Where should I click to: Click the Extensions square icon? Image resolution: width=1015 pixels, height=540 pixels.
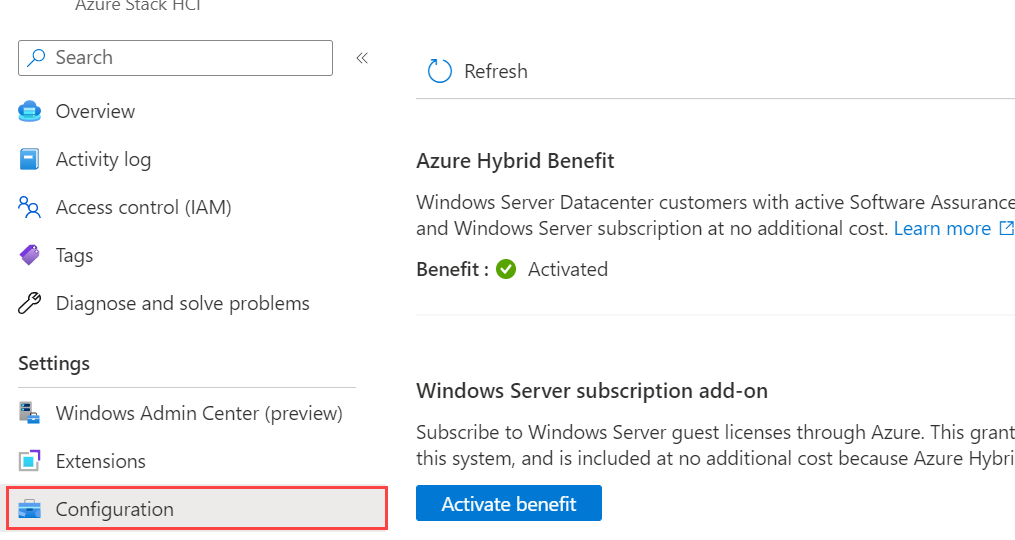[30, 461]
